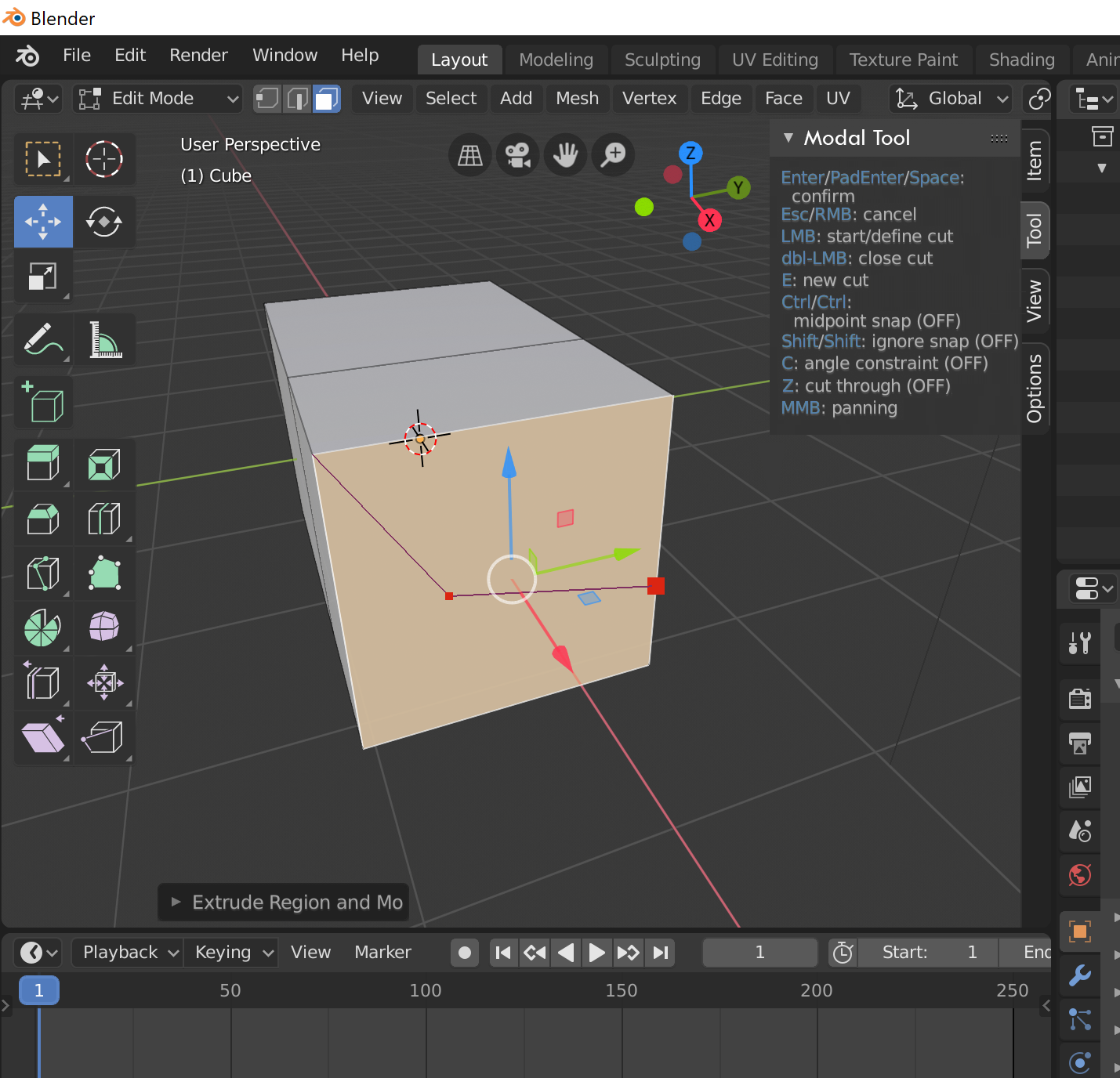Pick the Bevel tool
1120x1078 pixels.
pos(43,519)
